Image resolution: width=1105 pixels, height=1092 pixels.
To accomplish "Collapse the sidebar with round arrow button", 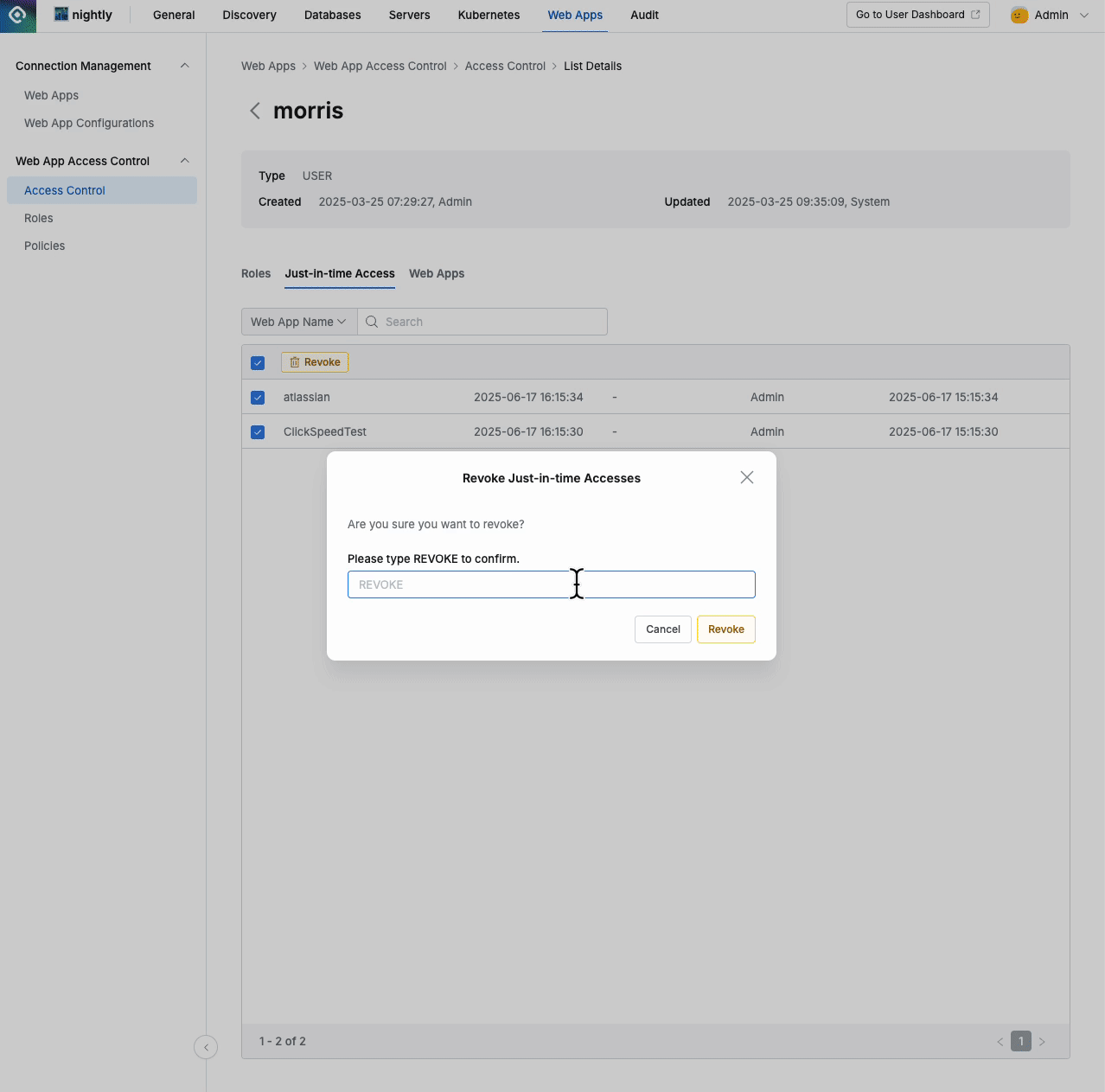I will pos(206,1047).
